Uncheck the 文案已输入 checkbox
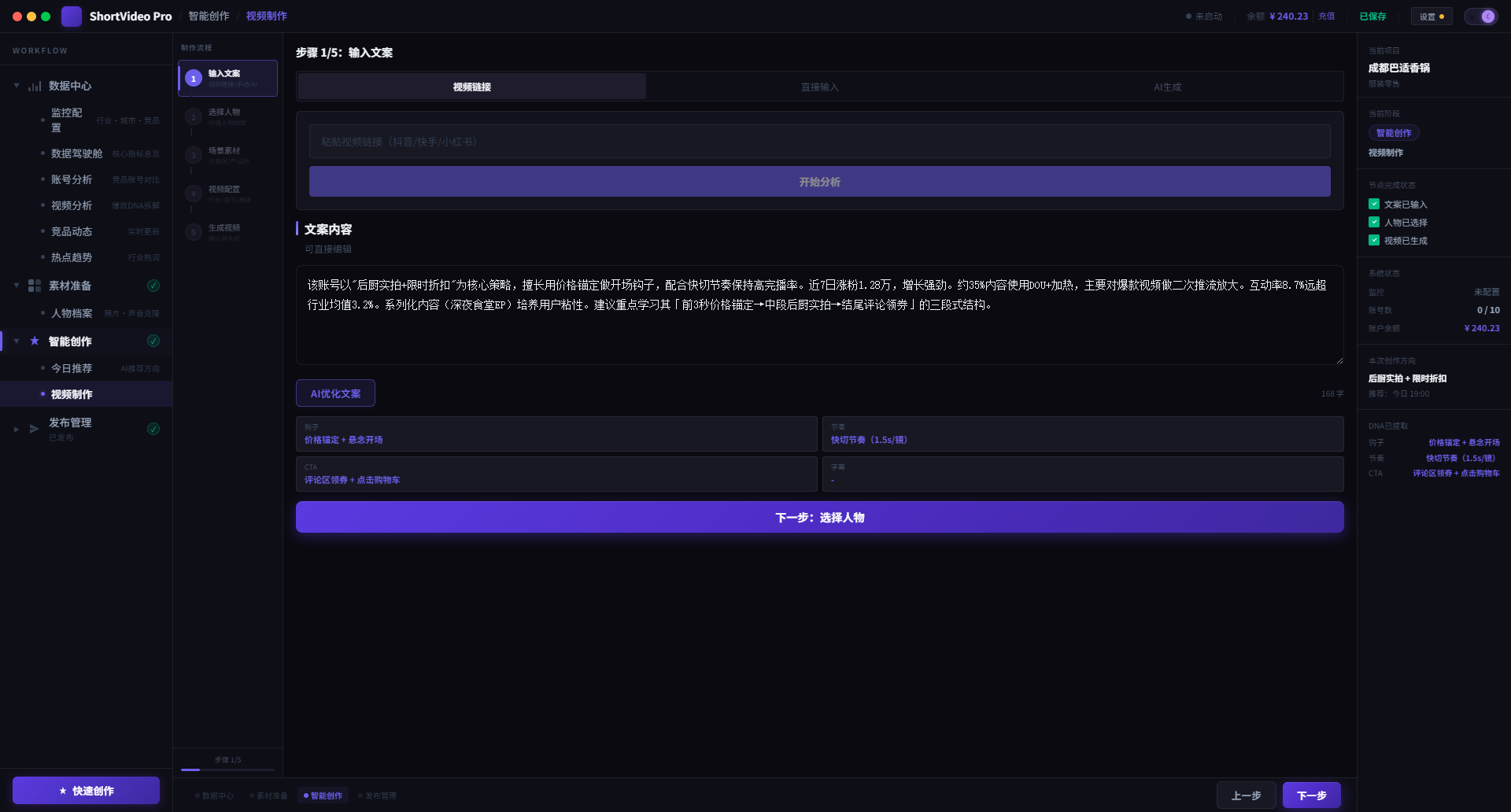 tap(1374, 204)
